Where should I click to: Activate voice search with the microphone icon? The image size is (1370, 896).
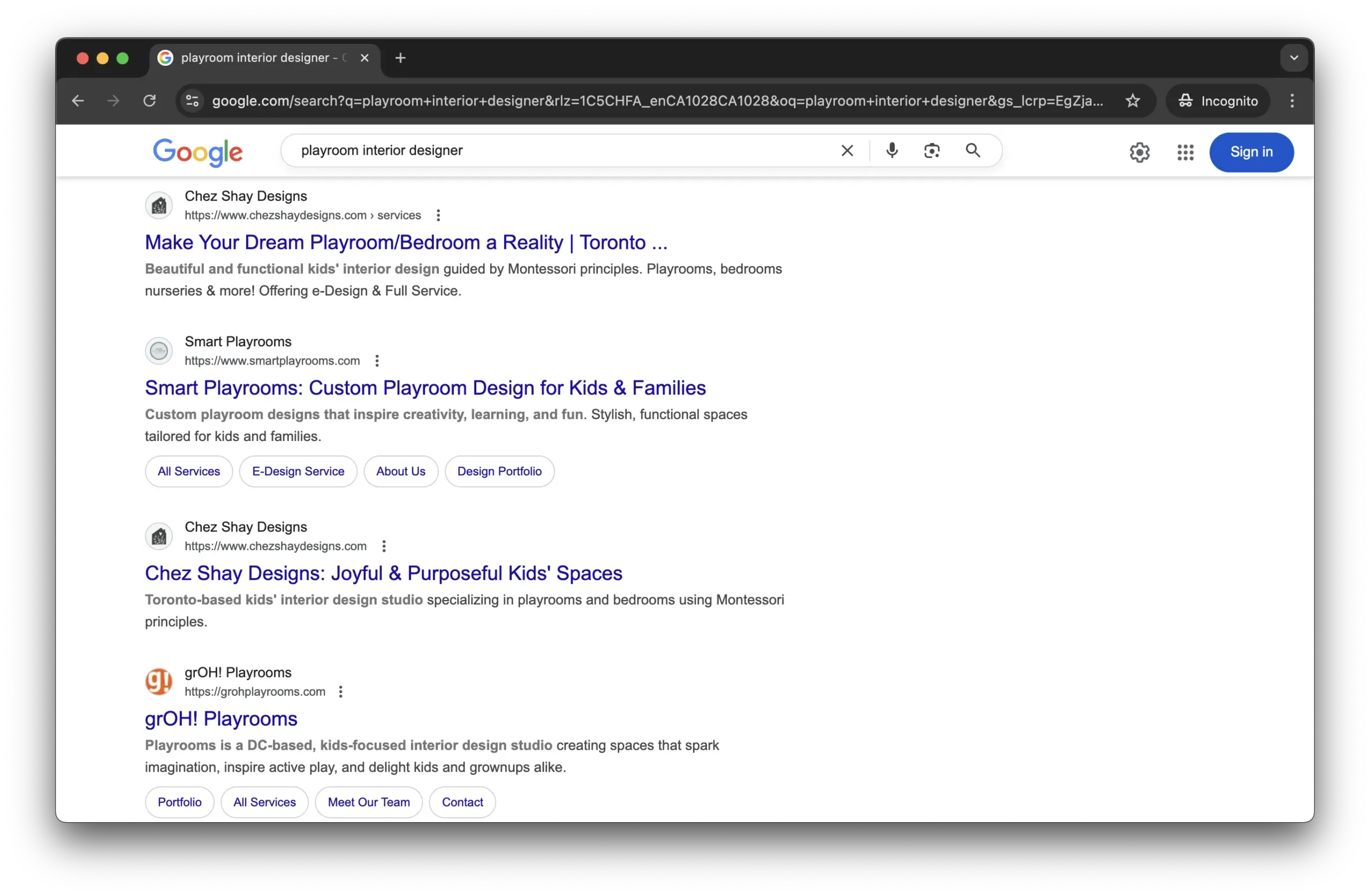pyautogui.click(x=892, y=150)
